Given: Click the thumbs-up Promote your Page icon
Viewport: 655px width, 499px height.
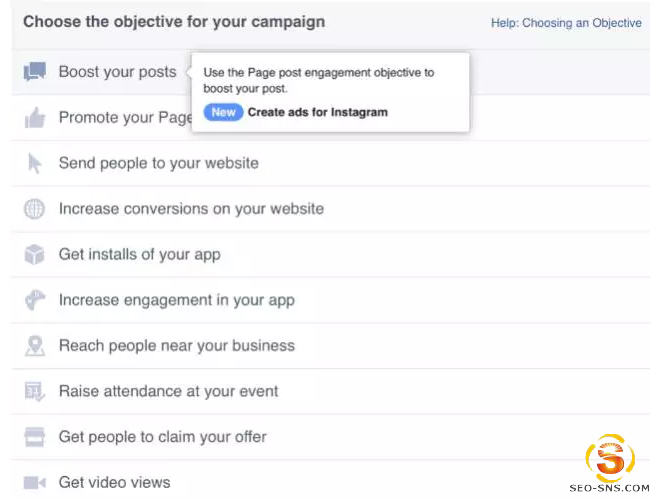Looking at the screenshot, I should (x=35, y=117).
